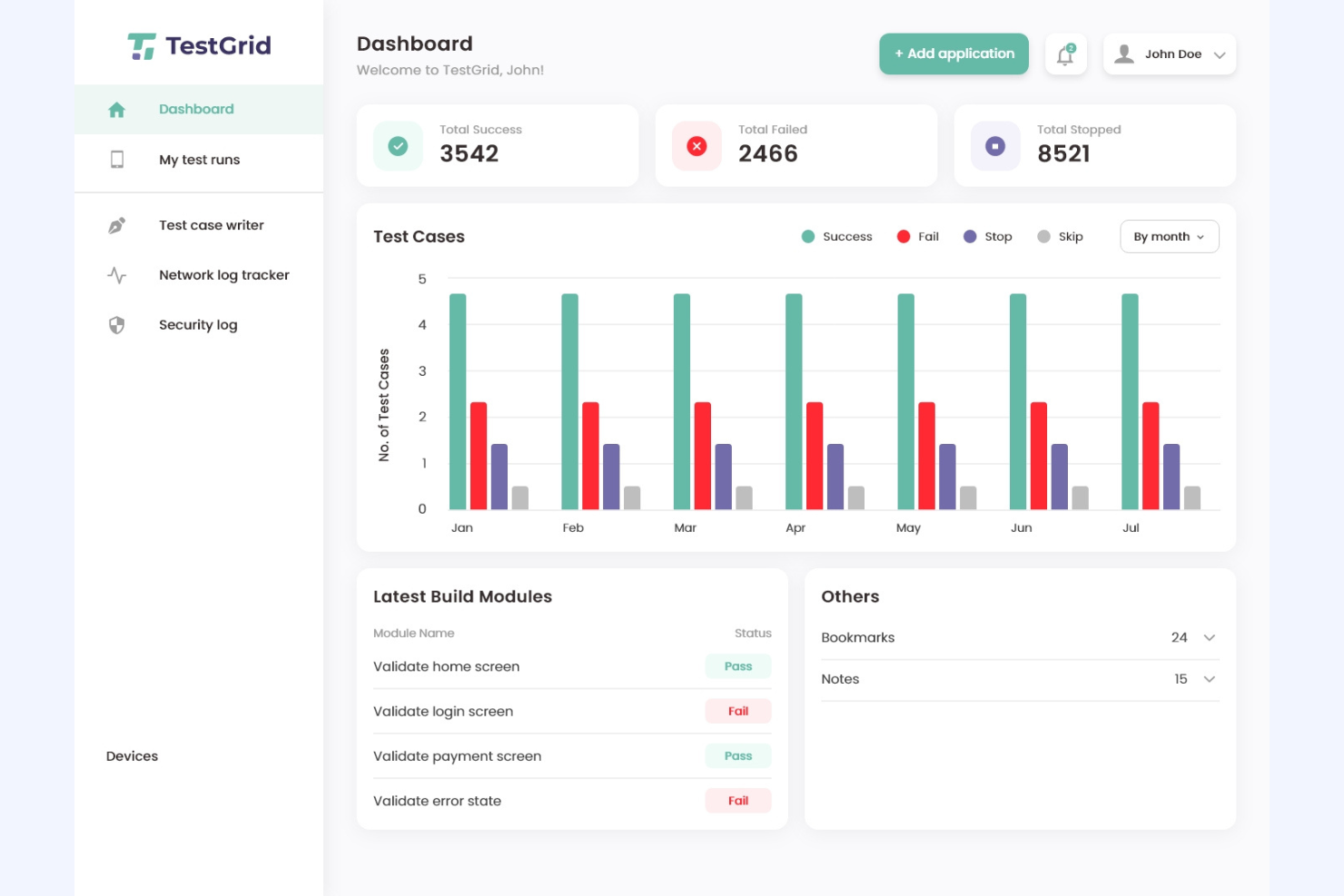Select the Dashboard home icon

click(116, 109)
